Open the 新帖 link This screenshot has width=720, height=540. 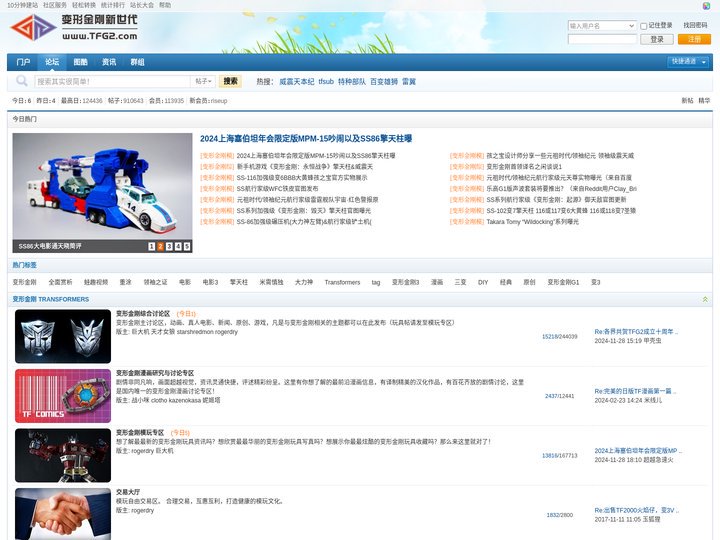[x=687, y=101]
